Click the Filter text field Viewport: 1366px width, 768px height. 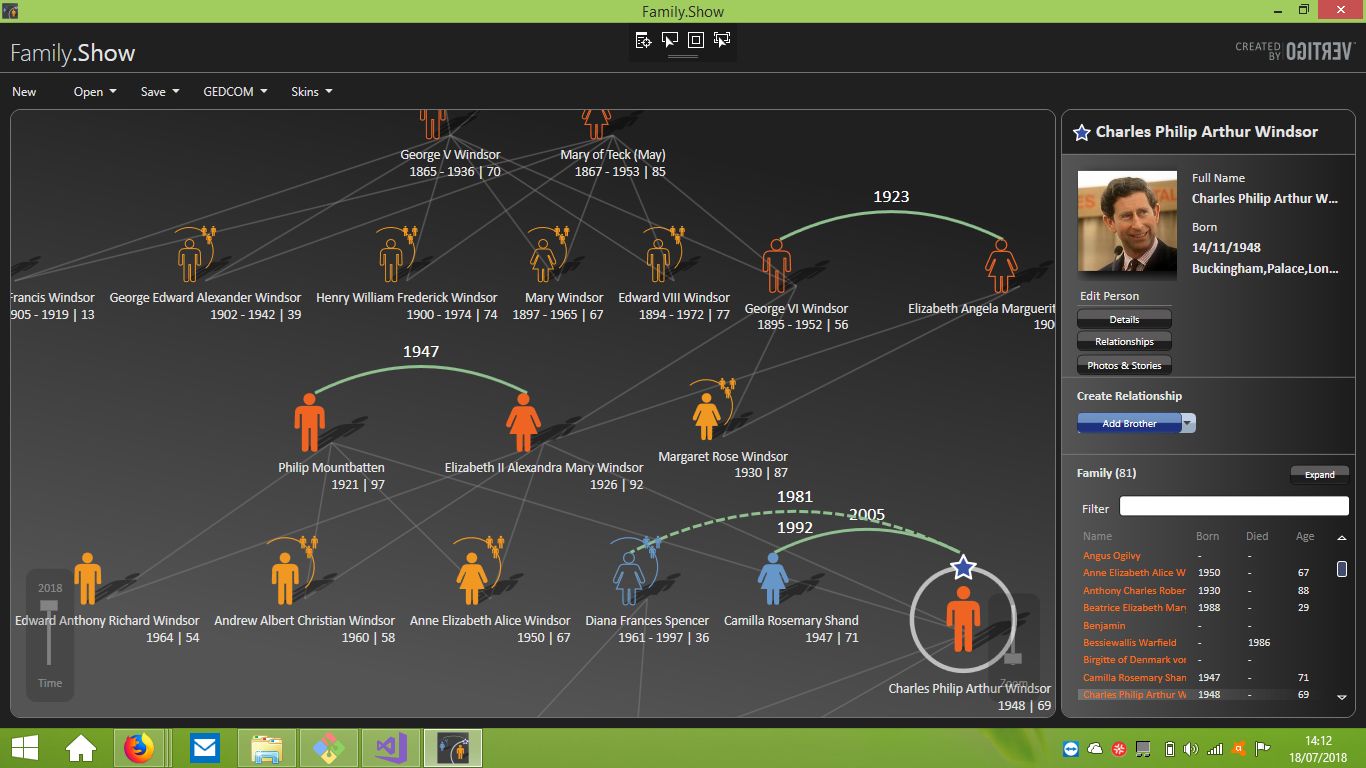point(1233,507)
